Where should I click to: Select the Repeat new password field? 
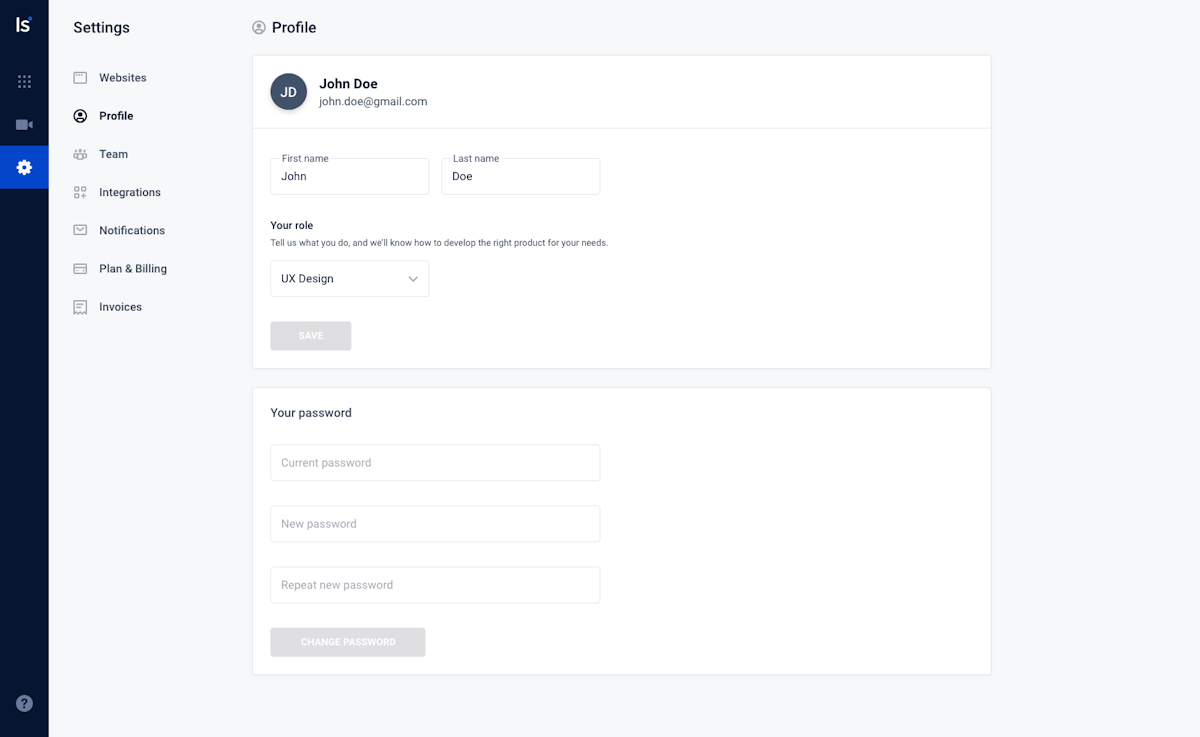tap(435, 585)
